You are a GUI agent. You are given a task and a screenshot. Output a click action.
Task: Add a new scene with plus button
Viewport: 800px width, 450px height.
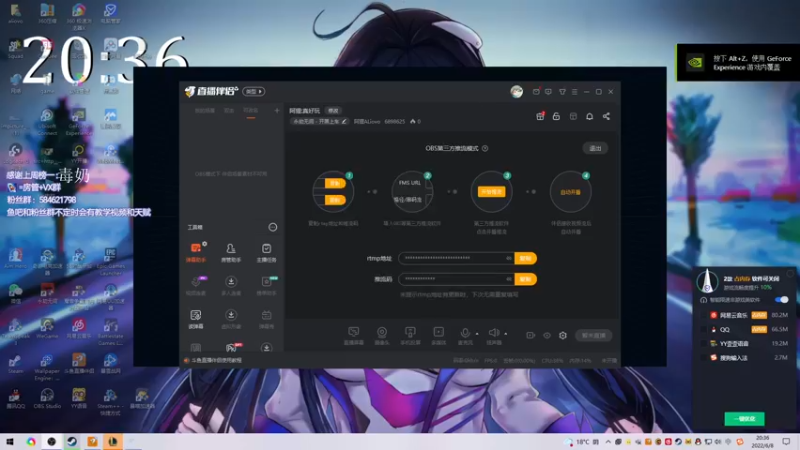(x=277, y=110)
